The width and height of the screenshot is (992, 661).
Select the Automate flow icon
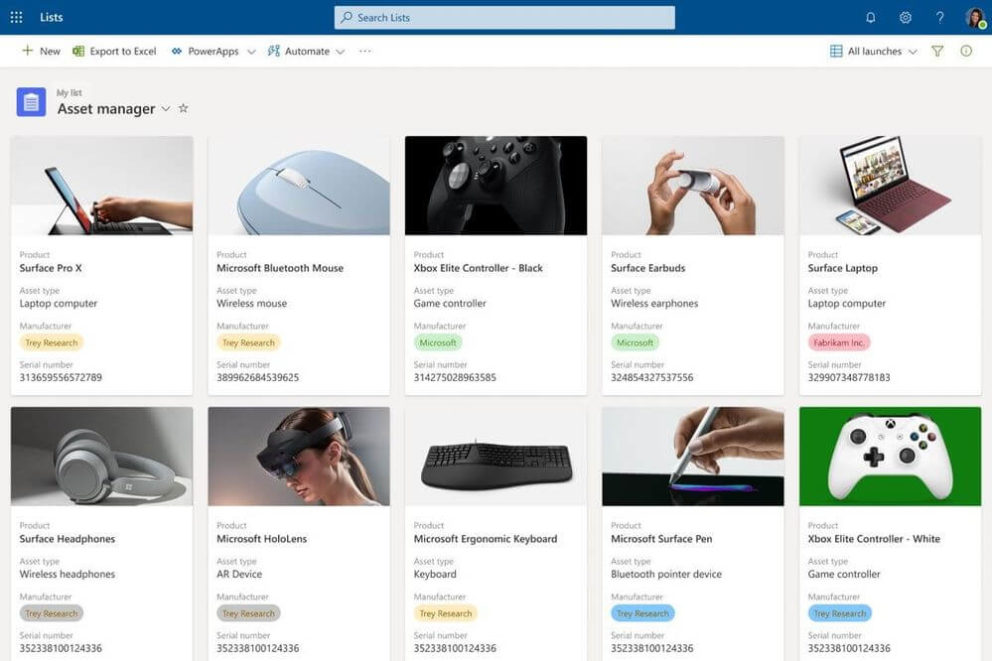pos(272,51)
